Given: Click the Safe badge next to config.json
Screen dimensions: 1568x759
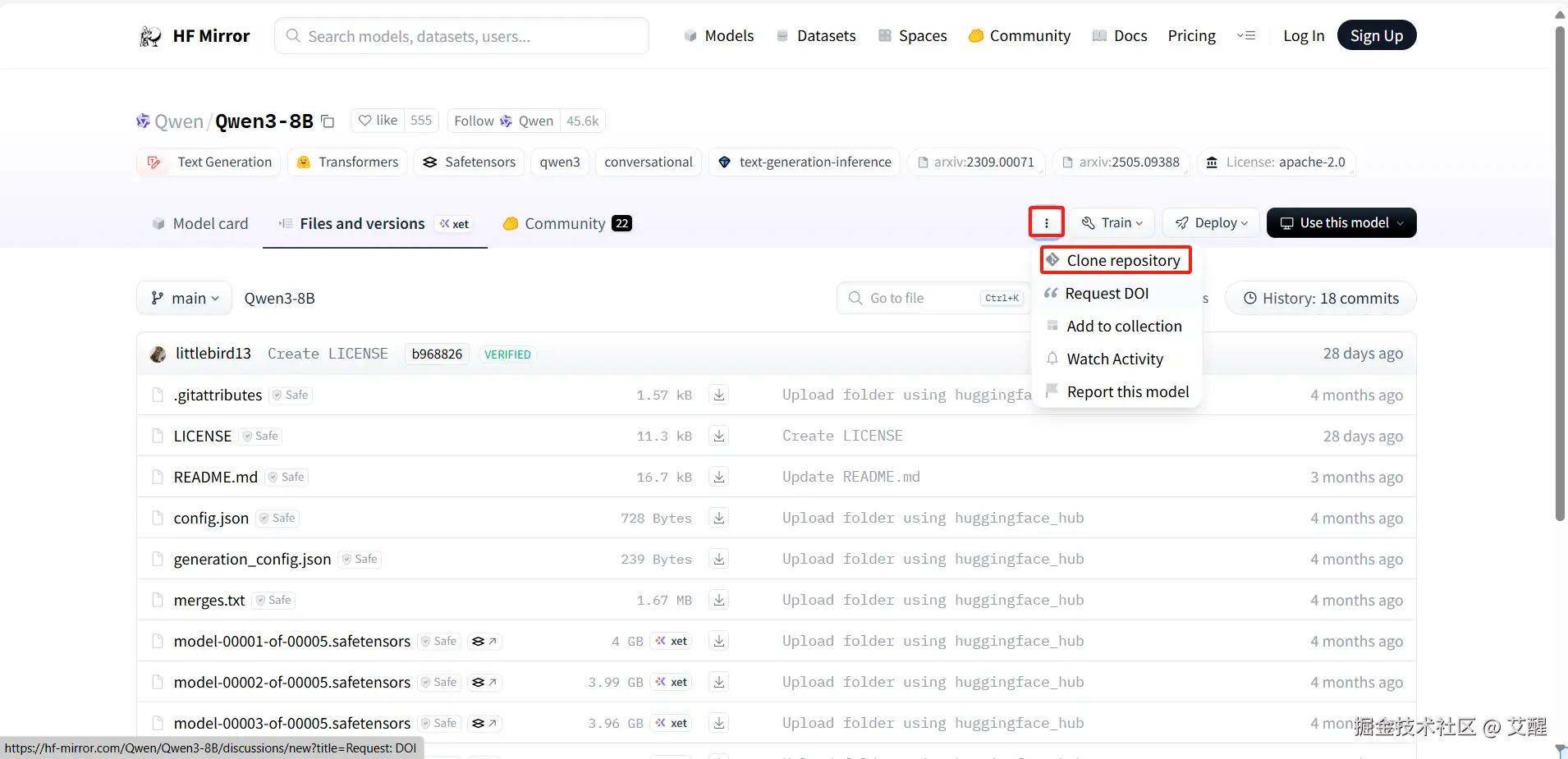Looking at the screenshot, I should click(277, 518).
